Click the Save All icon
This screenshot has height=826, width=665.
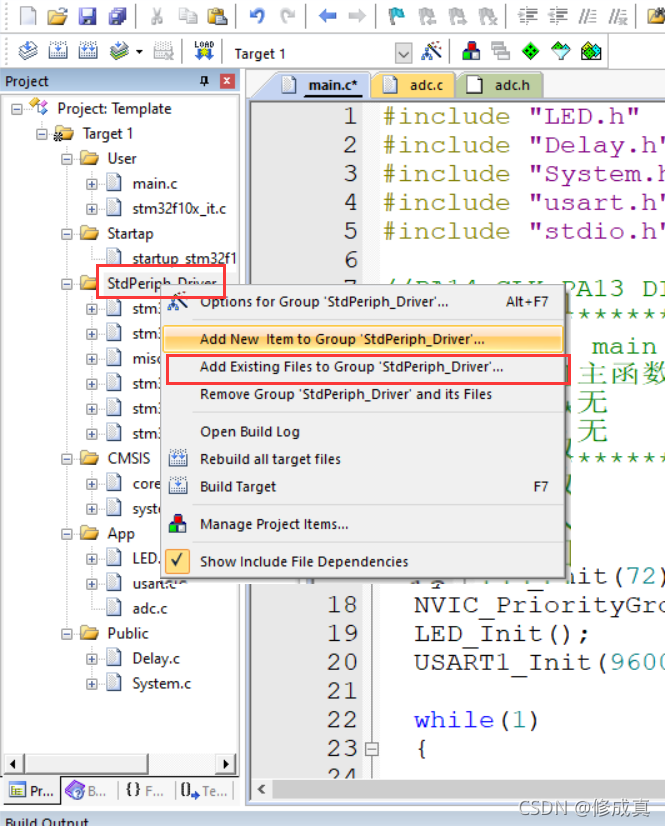[118, 16]
